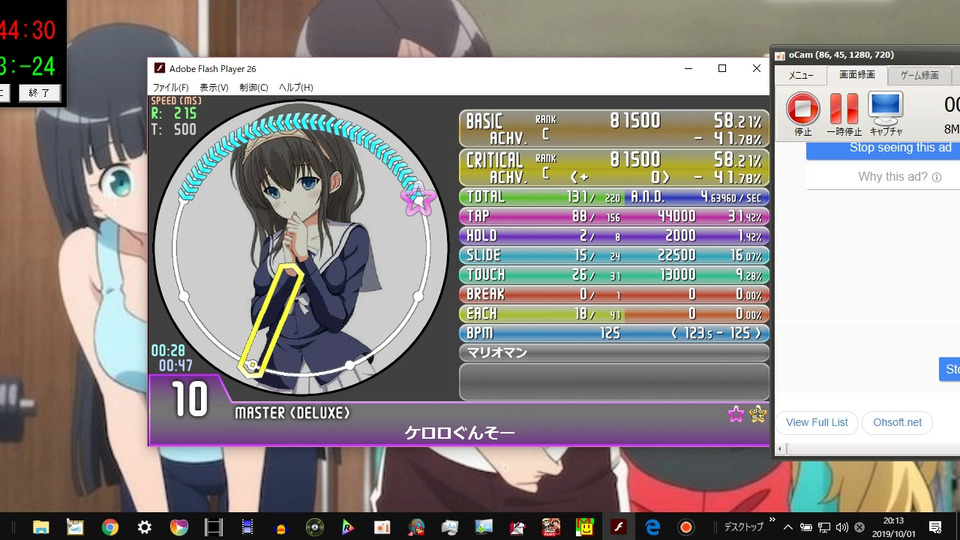Click the BREAK stats row
960x540 pixels.
(614, 294)
